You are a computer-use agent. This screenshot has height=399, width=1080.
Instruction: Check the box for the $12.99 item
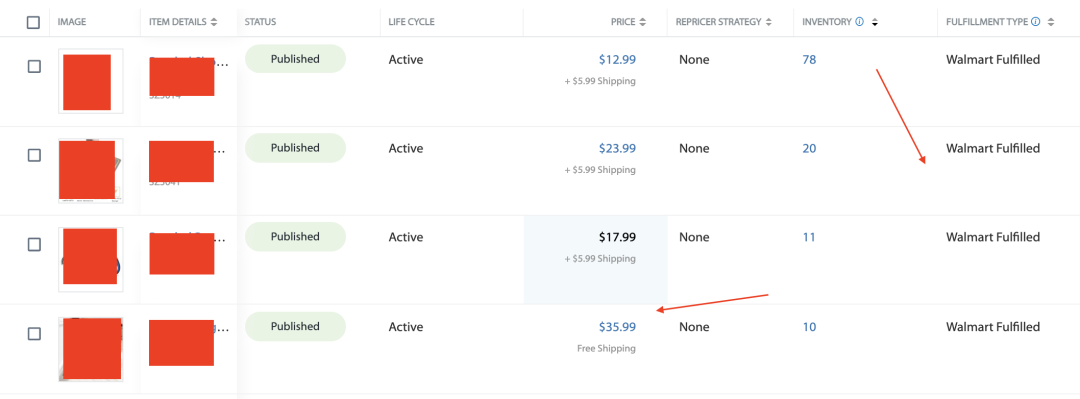pos(34,66)
